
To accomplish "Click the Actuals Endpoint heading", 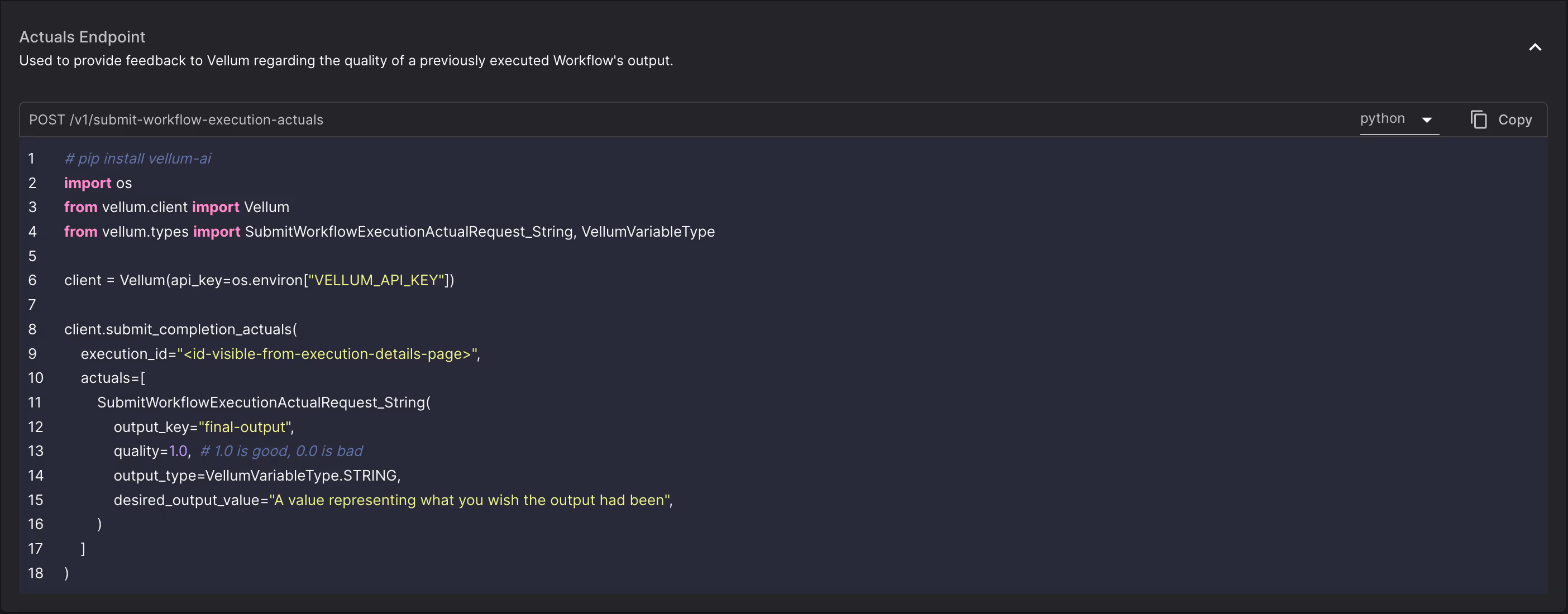I will click(82, 37).
